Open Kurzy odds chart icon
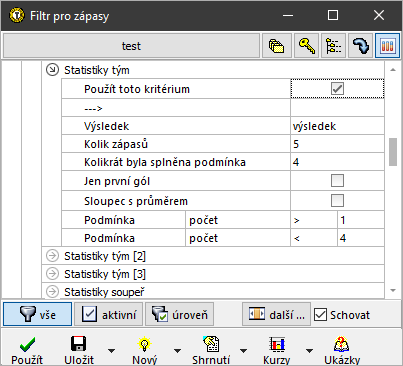 (x=277, y=350)
